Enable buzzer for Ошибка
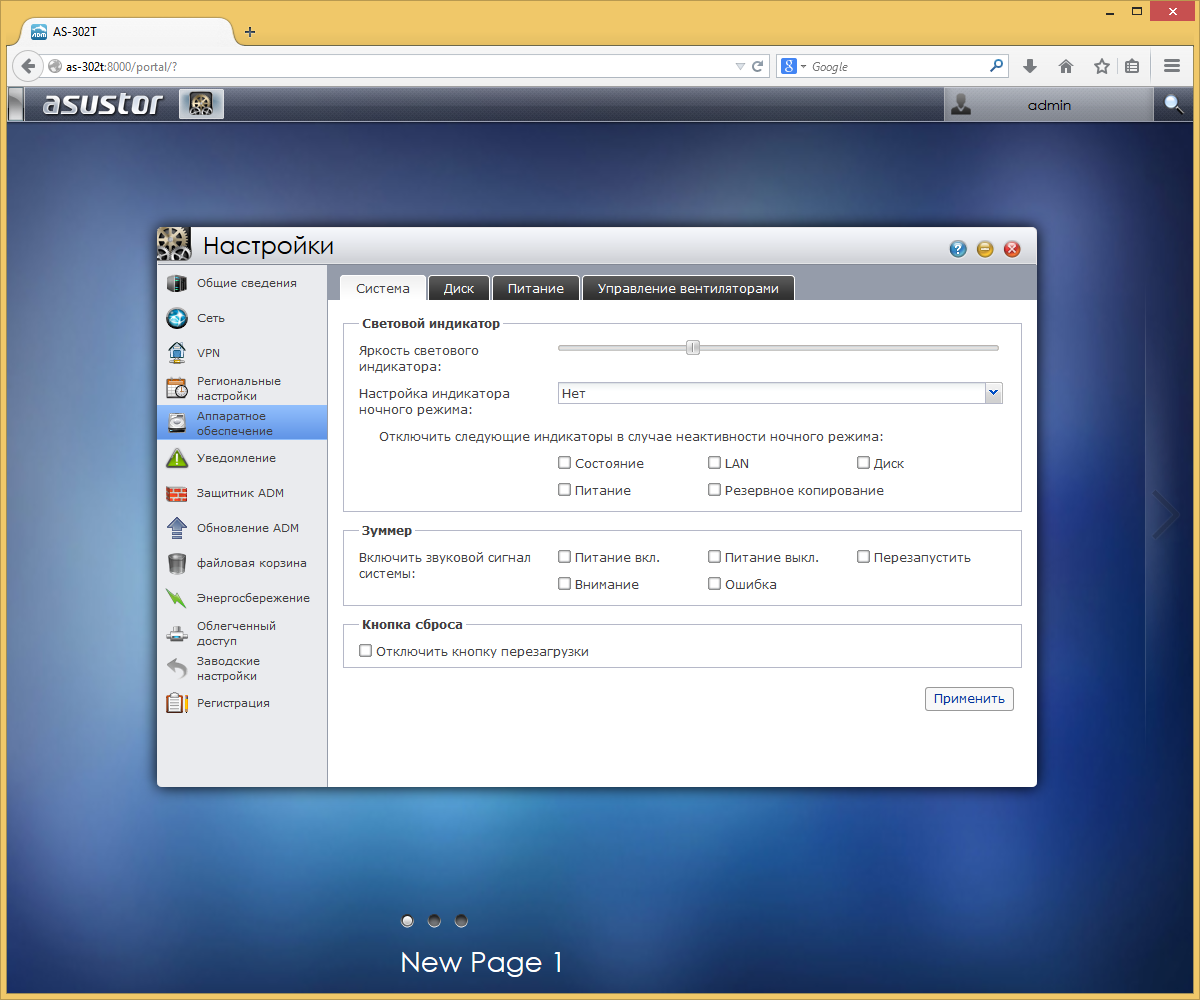 (714, 584)
